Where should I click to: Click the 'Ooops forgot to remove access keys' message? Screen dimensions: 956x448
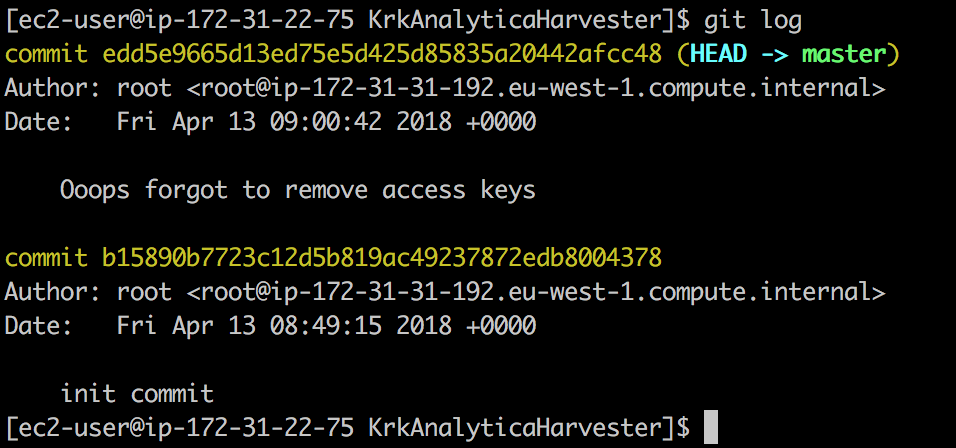pos(298,191)
